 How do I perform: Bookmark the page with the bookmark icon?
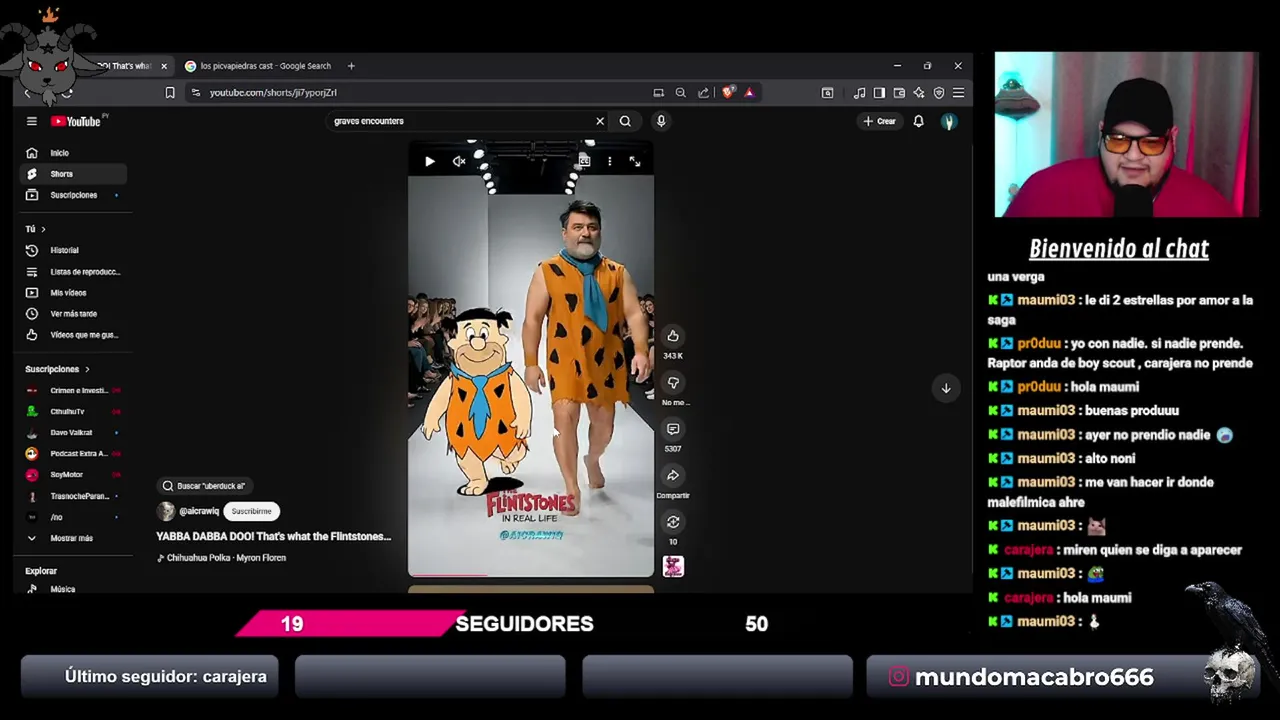170,93
